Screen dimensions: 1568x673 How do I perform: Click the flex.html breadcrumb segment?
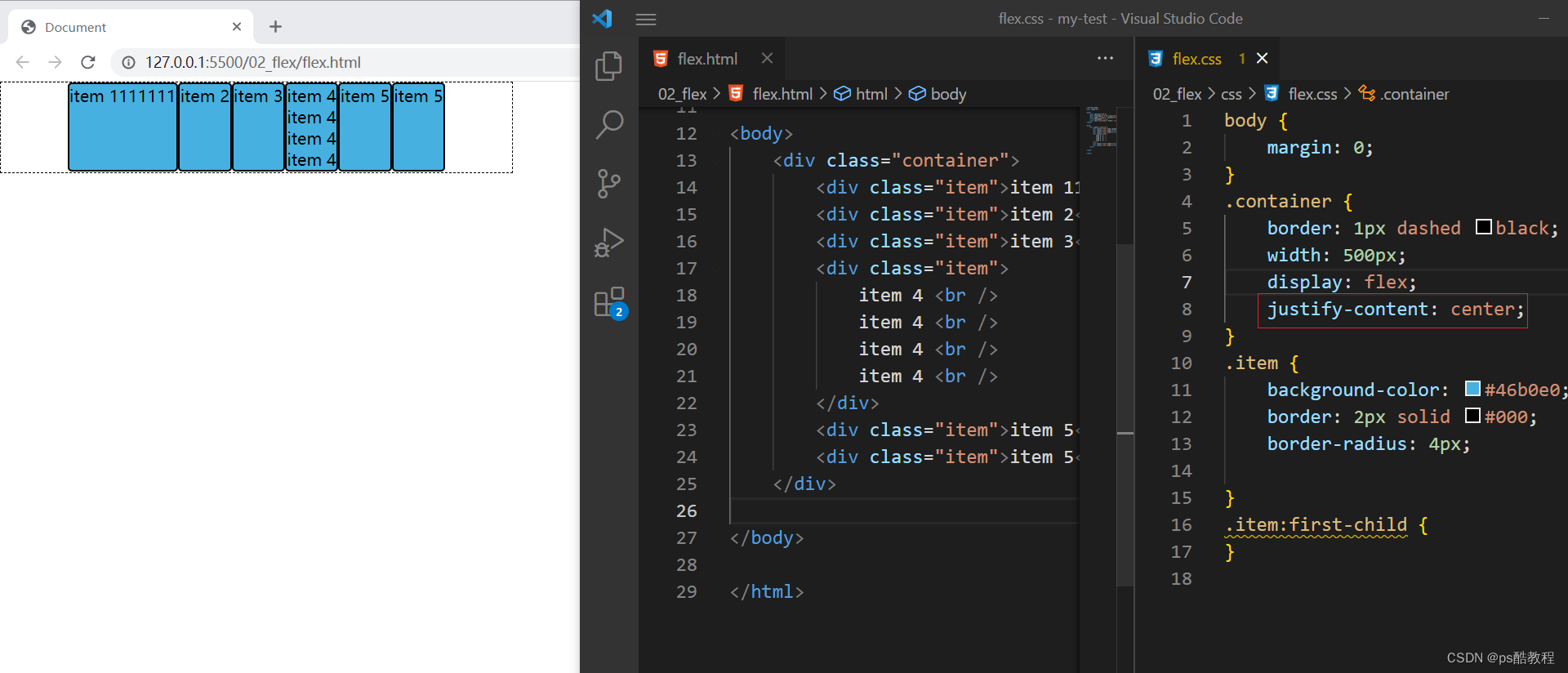point(770,94)
